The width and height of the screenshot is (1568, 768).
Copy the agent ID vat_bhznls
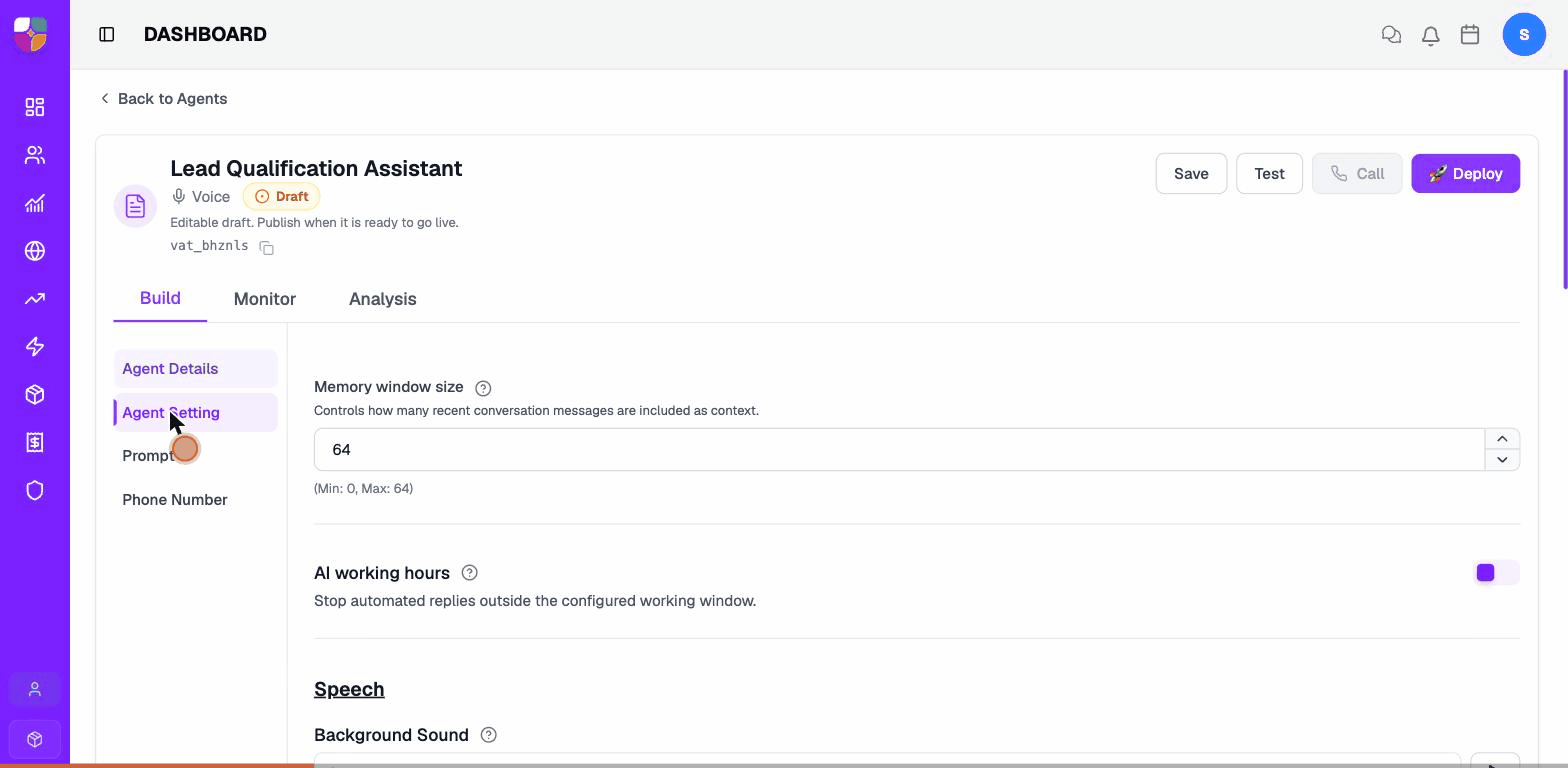(x=267, y=247)
